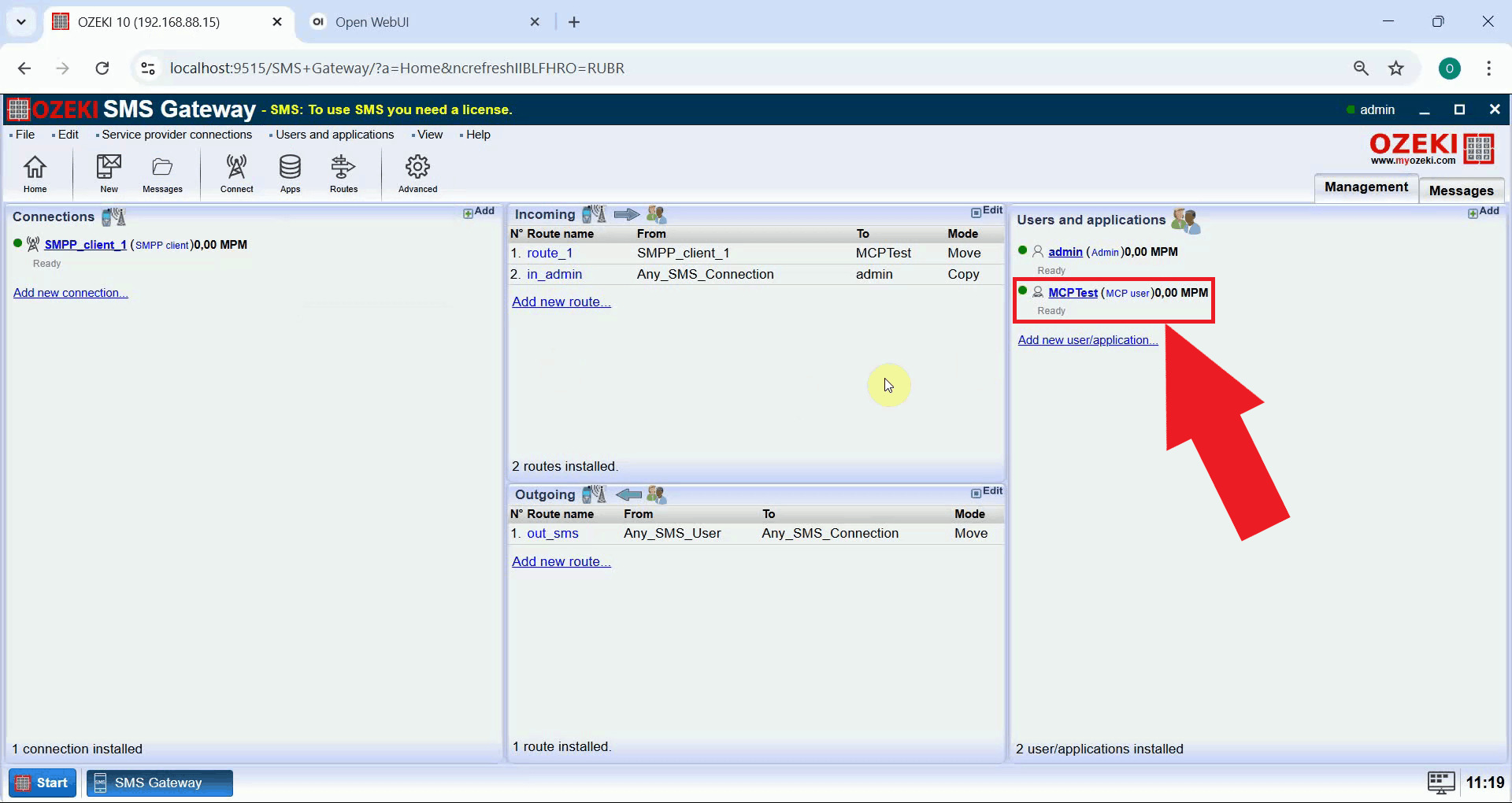Click the 11:19 clock in taskbar

pos(1484,783)
